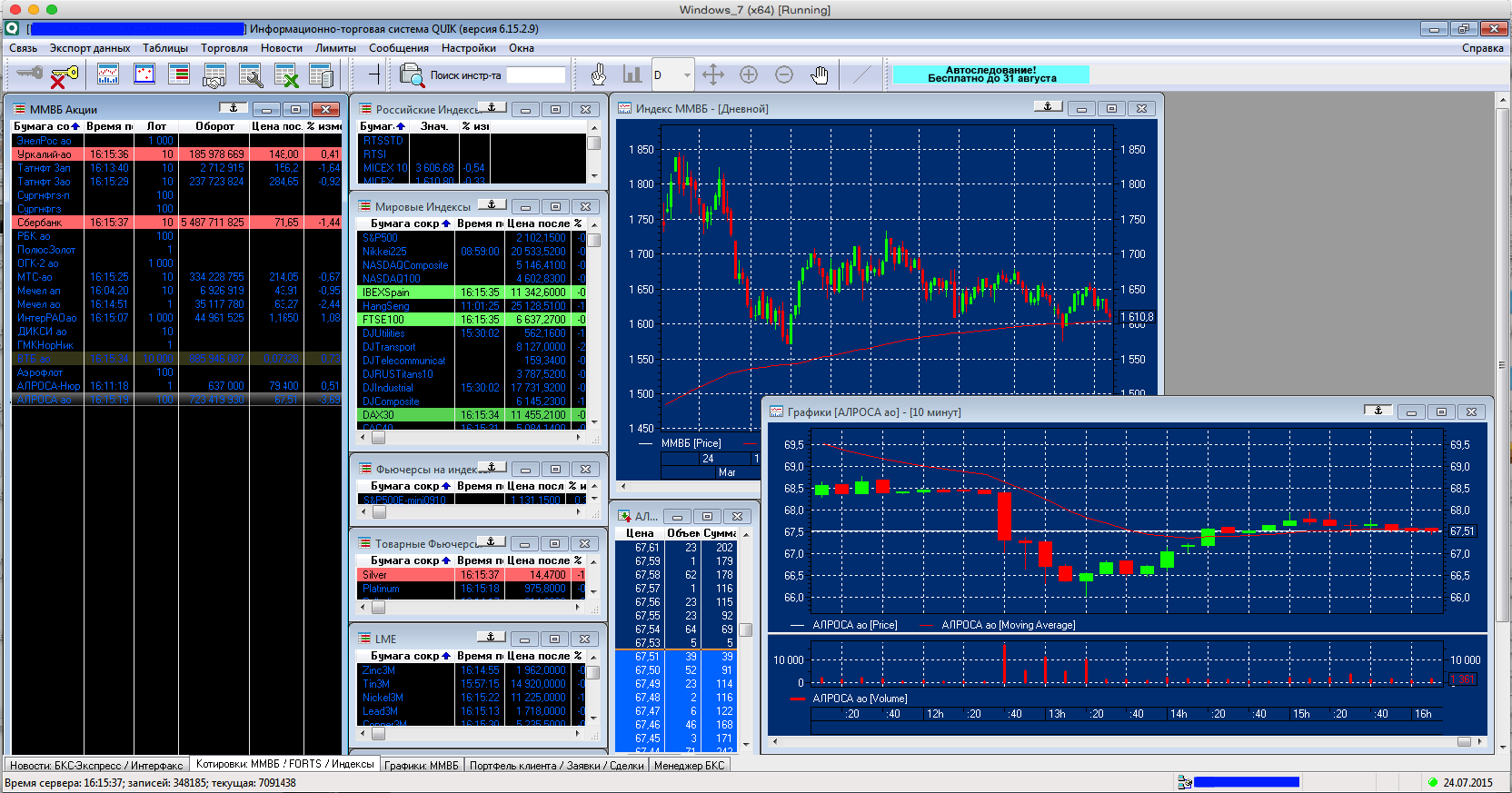Sort Мировые Индексы by Бумага сокр header
Screen dimensions: 1512x793
(x=405, y=223)
